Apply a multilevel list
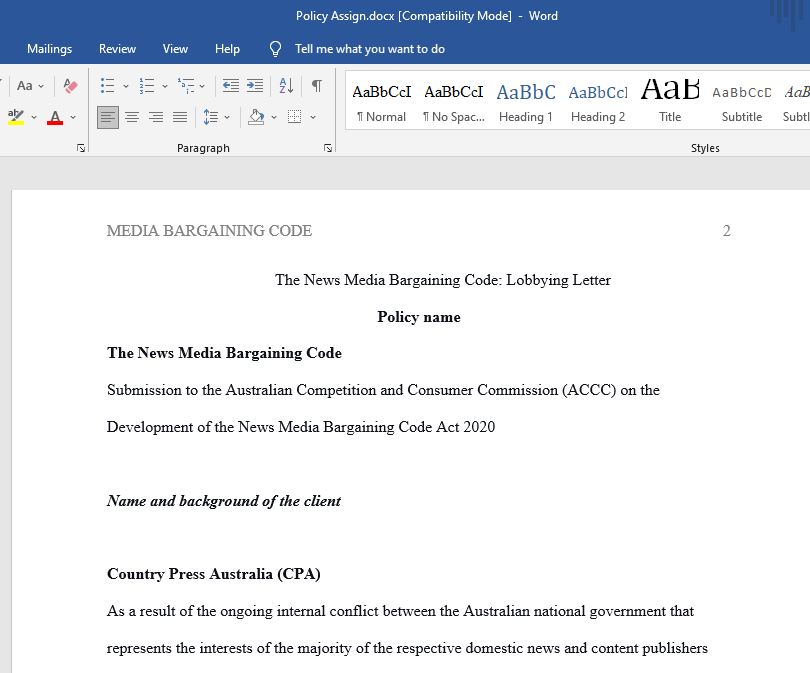Screen dimensions: 810x673 click(x=186, y=86)
